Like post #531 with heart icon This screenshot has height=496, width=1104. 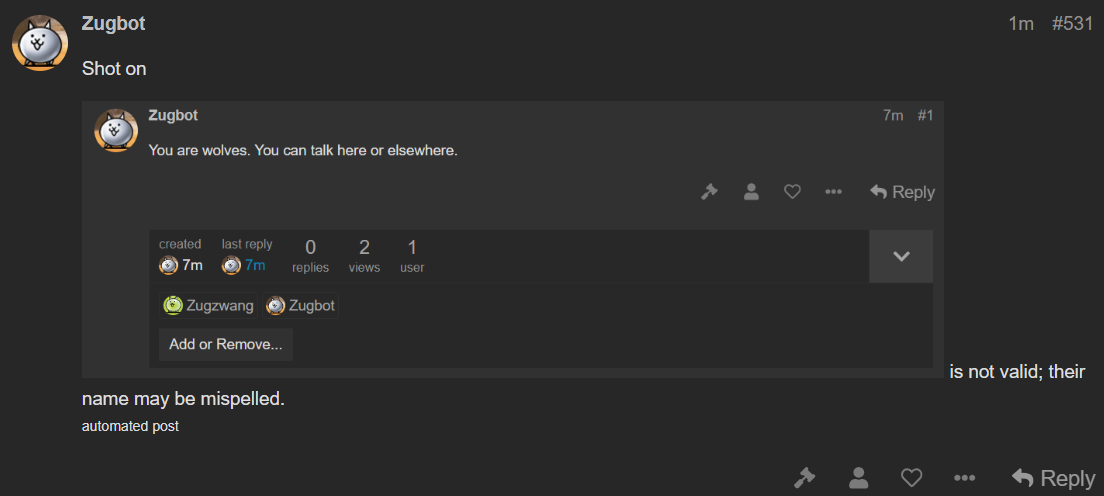912,478
